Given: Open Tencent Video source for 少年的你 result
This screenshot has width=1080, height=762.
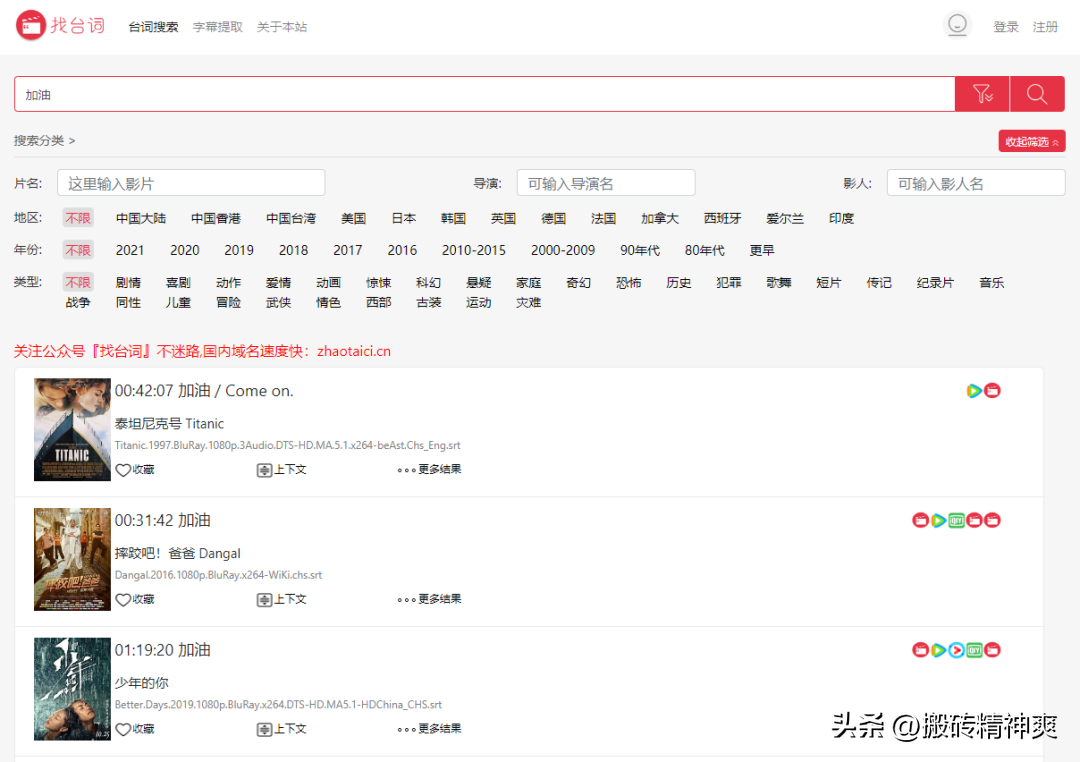Looking at the screenshot, I should [938, 650].
